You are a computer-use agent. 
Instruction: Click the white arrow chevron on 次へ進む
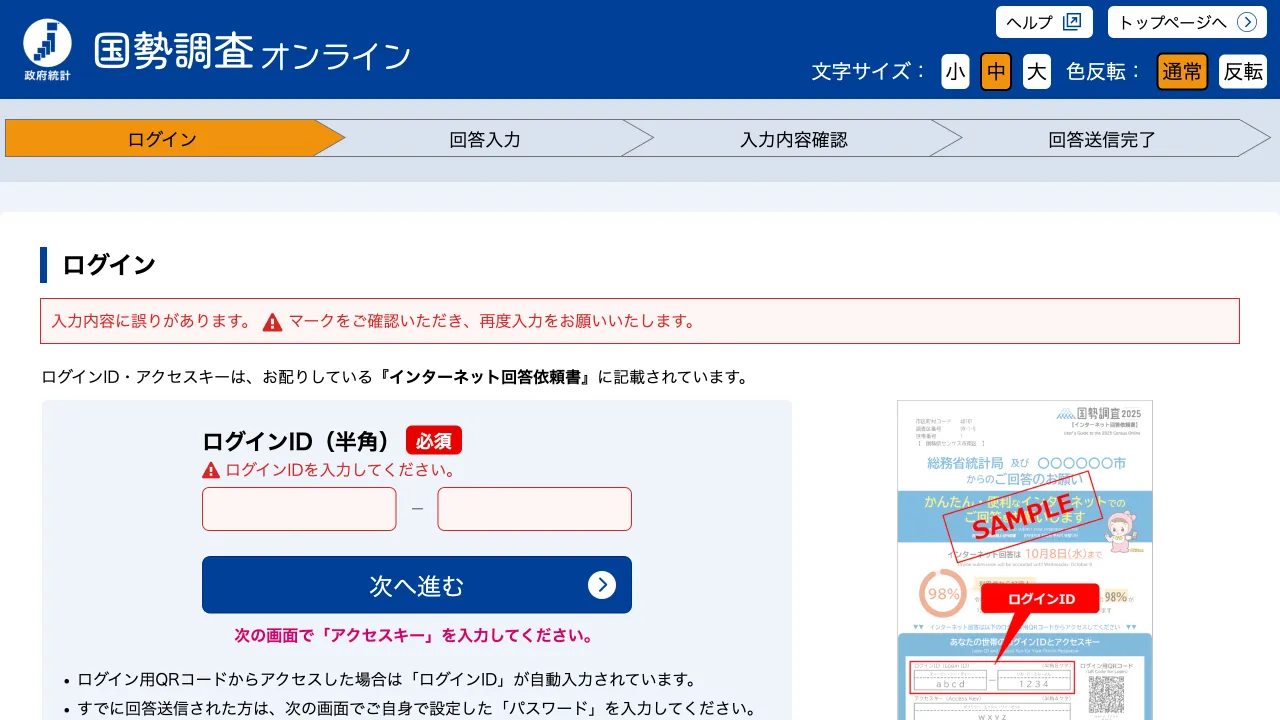[603, 585]
